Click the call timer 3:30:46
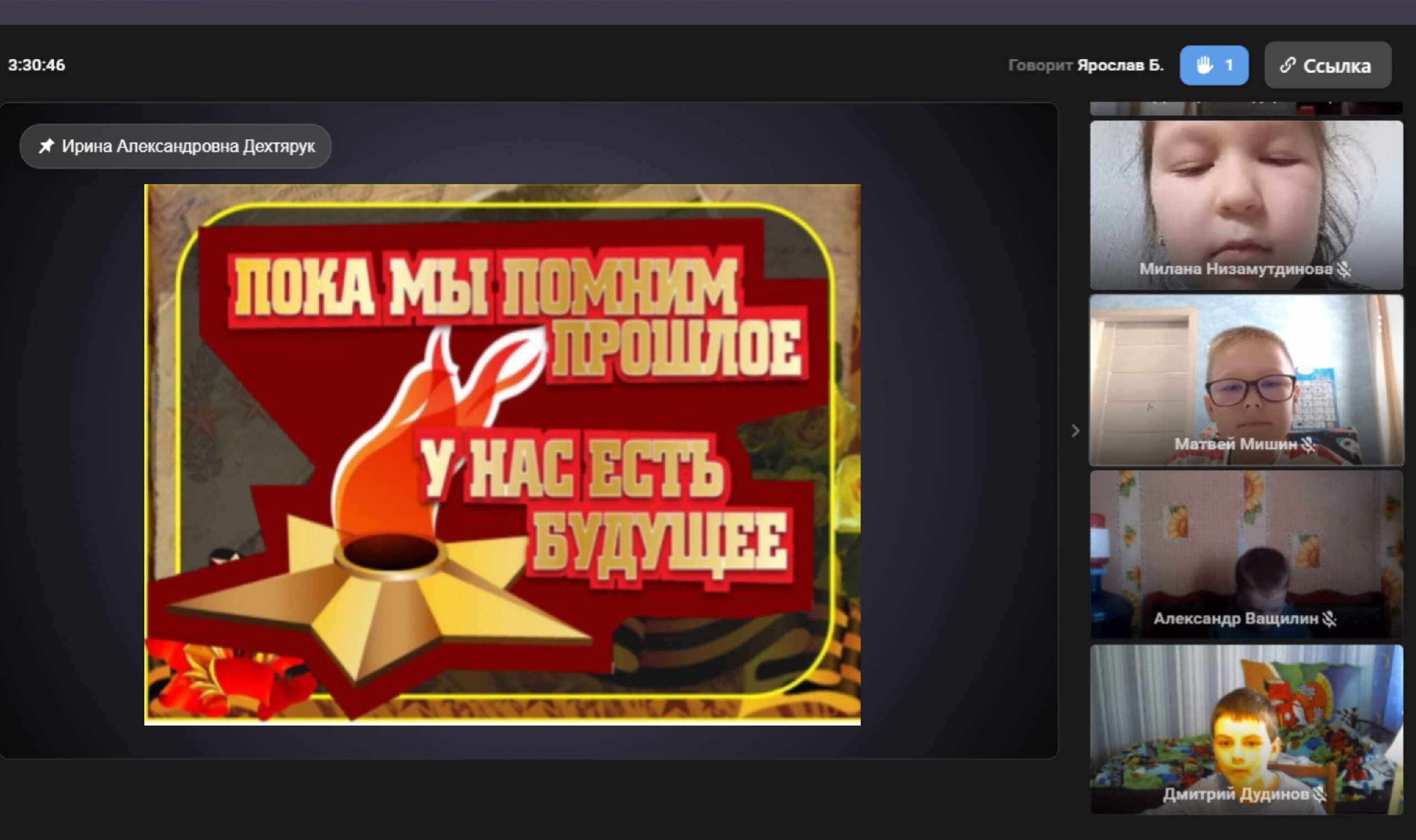1416x840 pixels. tap(37, 65)
